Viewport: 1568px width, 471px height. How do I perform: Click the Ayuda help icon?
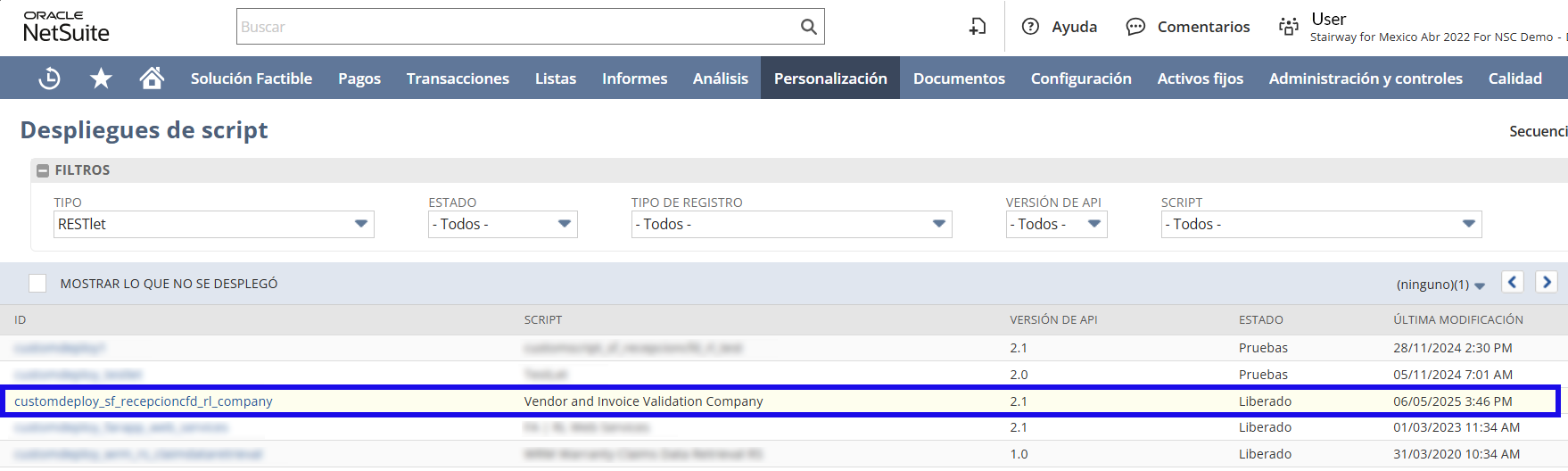1030,27
